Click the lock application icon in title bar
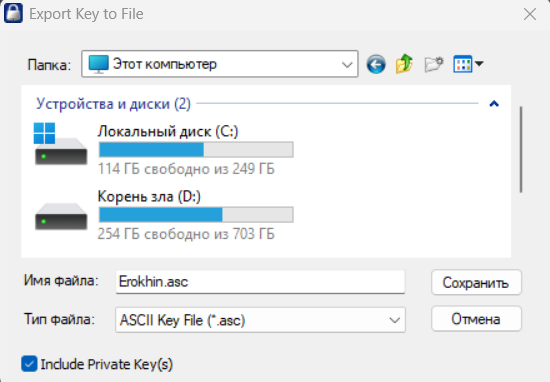This screenshot has height=382, width=550. 13,13
